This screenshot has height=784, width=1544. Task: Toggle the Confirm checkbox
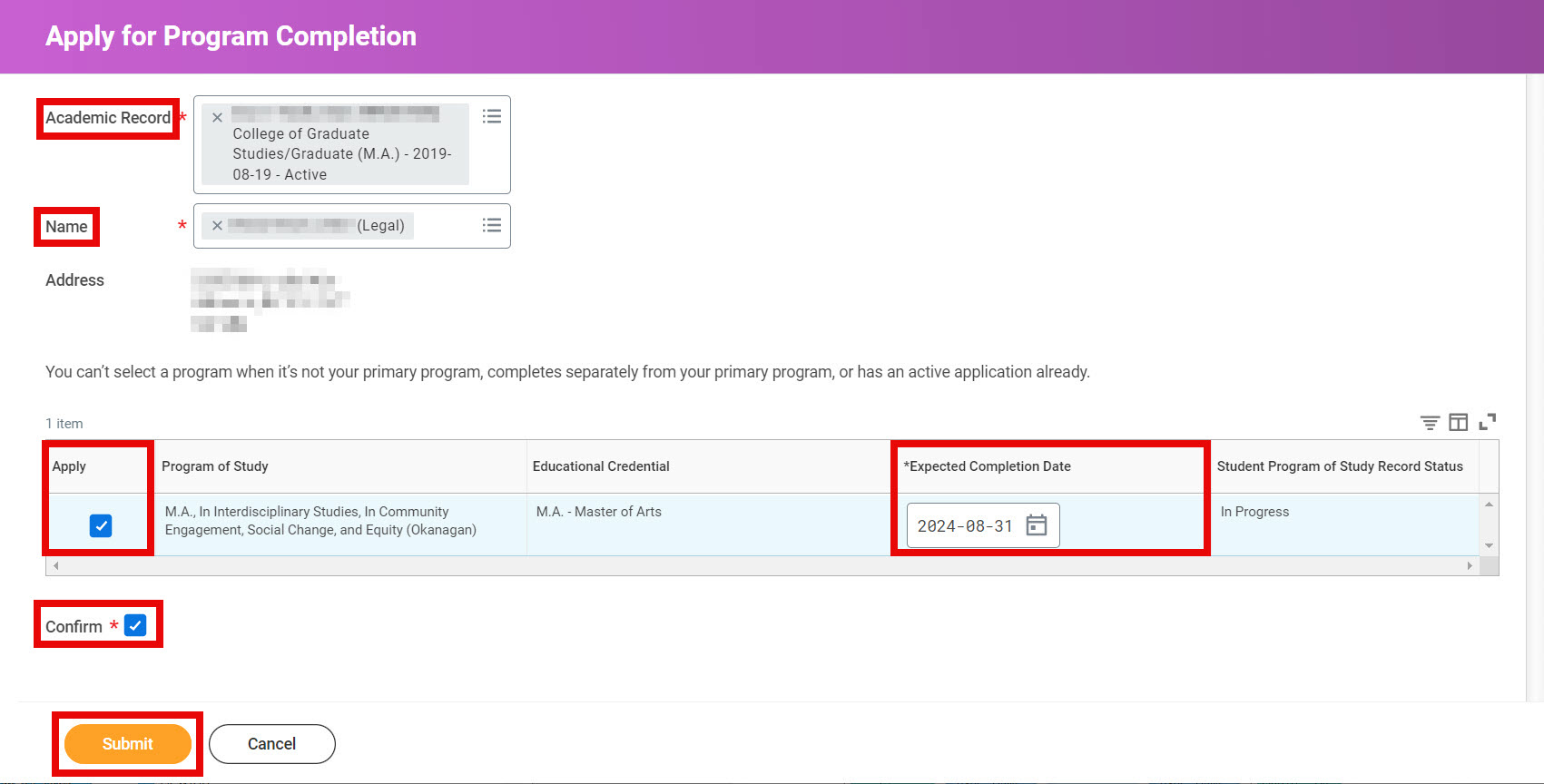pos(135,625)
